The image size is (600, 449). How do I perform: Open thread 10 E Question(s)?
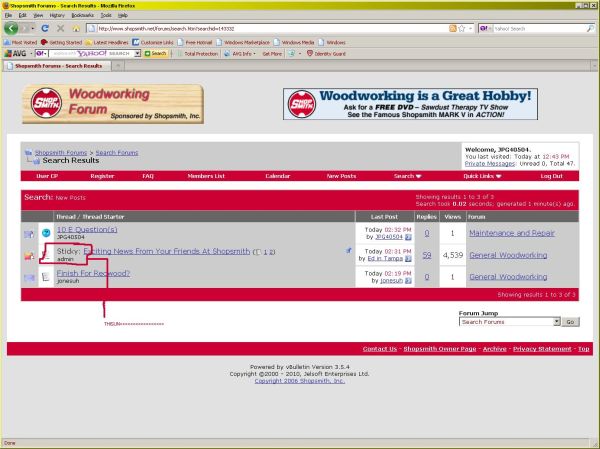coord(87,230)
